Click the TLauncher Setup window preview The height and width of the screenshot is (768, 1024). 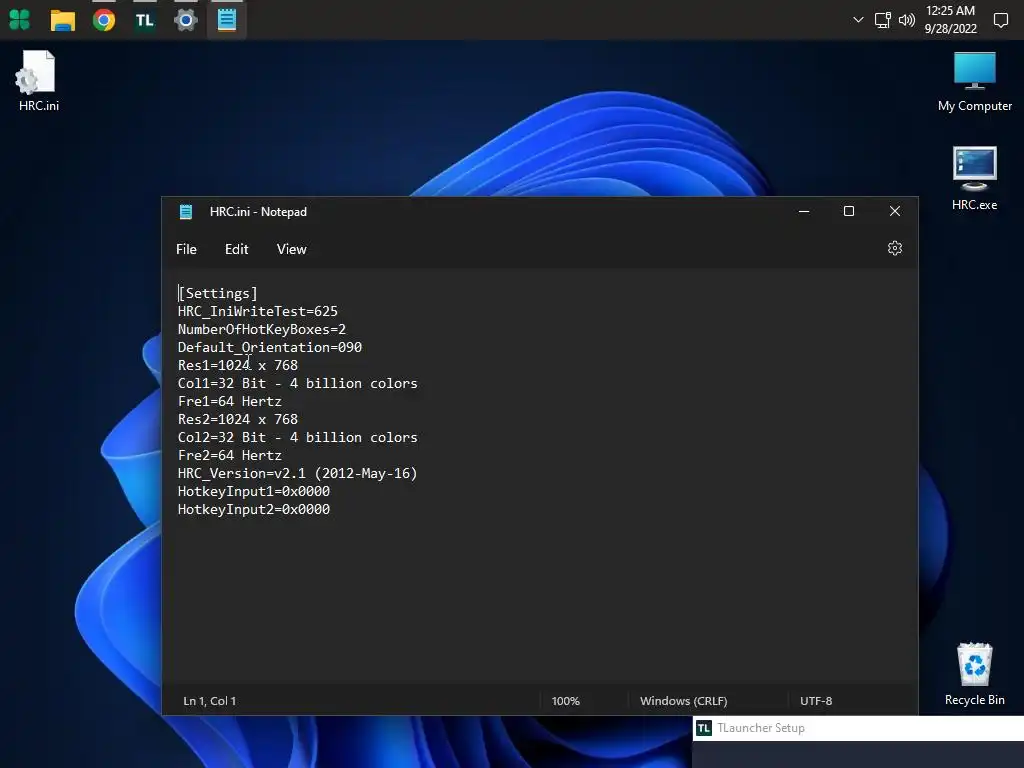858,742
